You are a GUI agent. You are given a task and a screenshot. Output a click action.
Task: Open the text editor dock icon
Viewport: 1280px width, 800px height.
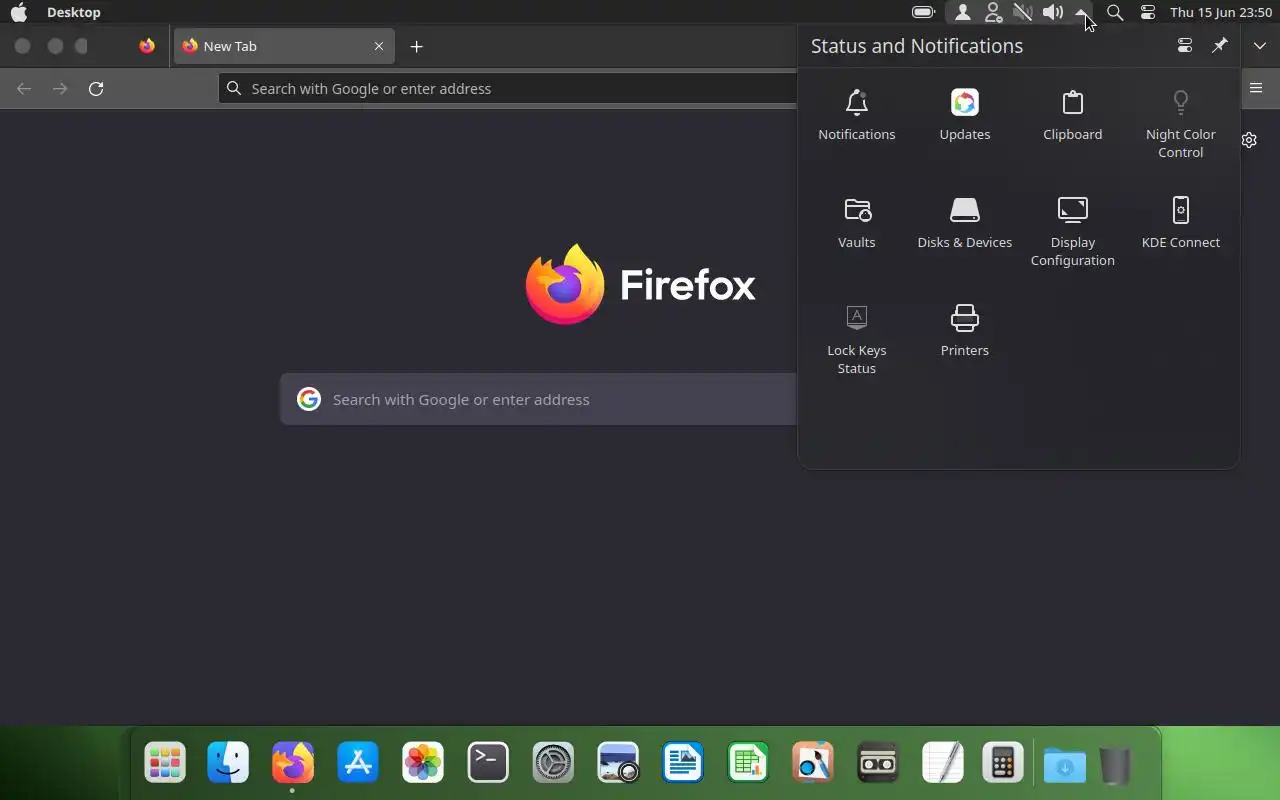click(x=943, y=764)
